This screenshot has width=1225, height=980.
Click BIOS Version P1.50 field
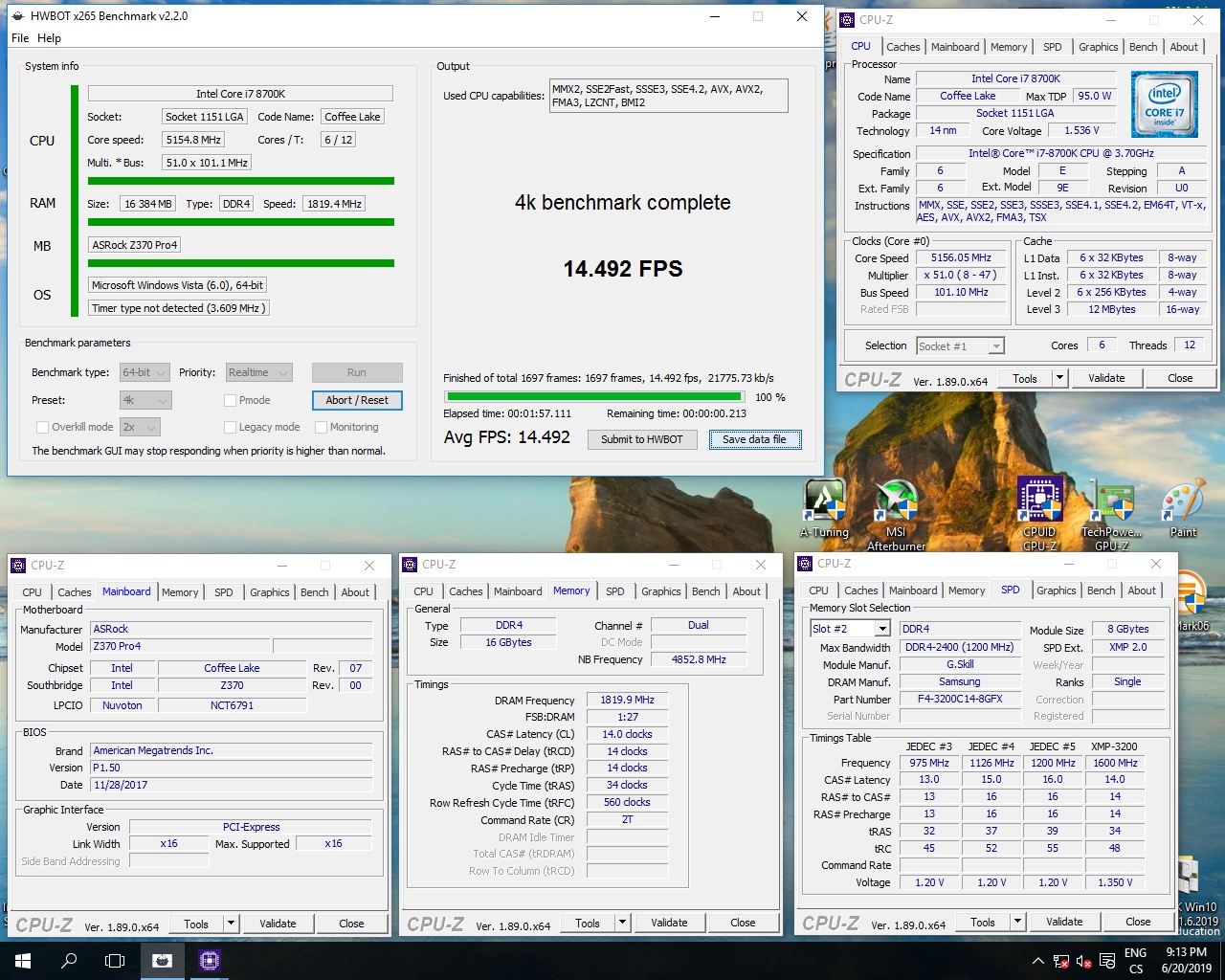coord(232,768)
